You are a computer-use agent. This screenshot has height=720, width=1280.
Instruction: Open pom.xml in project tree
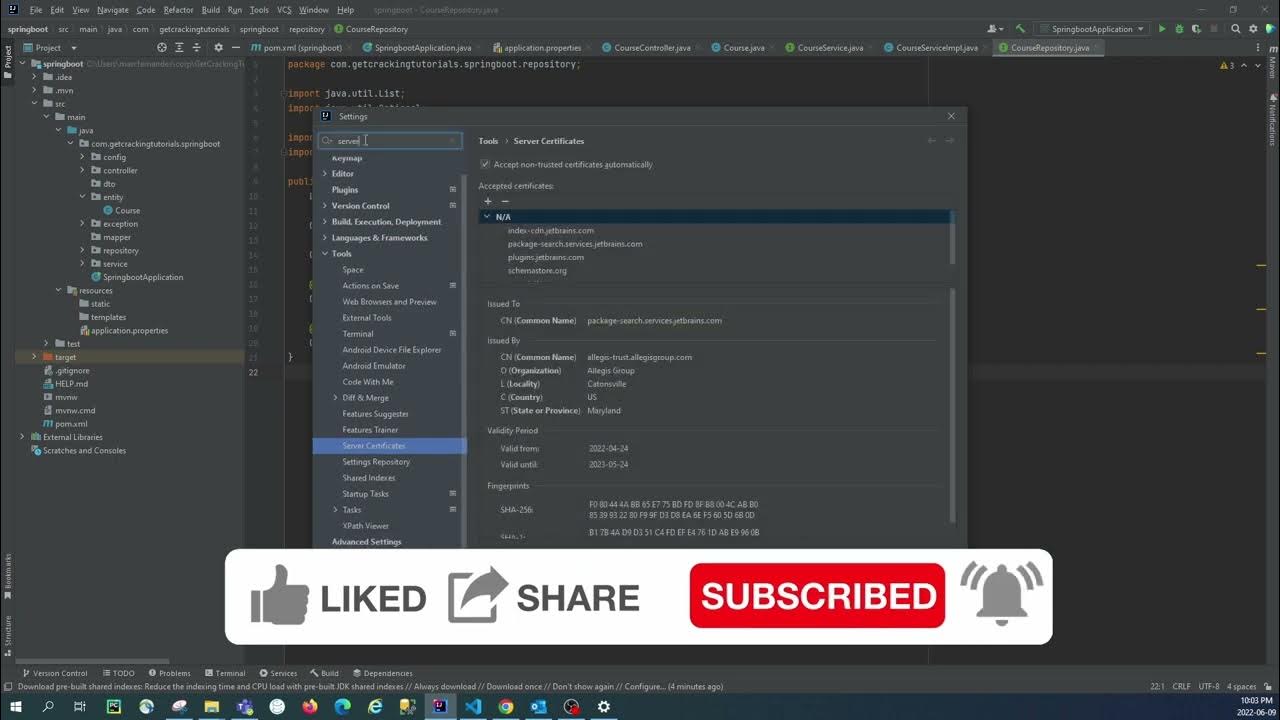[71, 424]
